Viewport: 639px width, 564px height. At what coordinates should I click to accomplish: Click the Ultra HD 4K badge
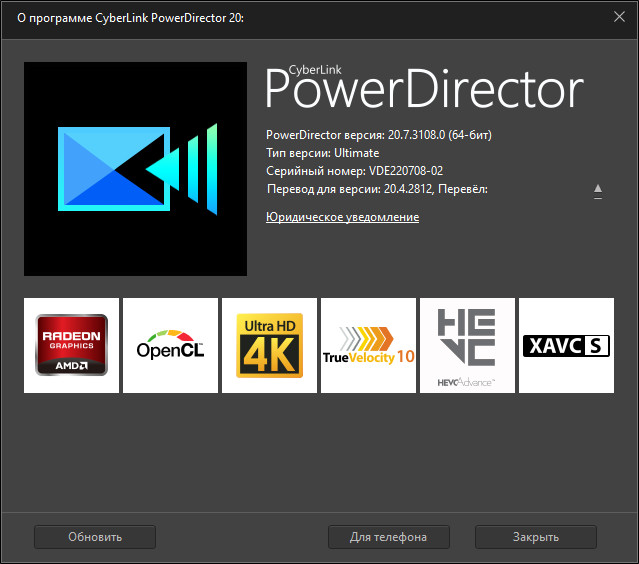tap(269, 345)
